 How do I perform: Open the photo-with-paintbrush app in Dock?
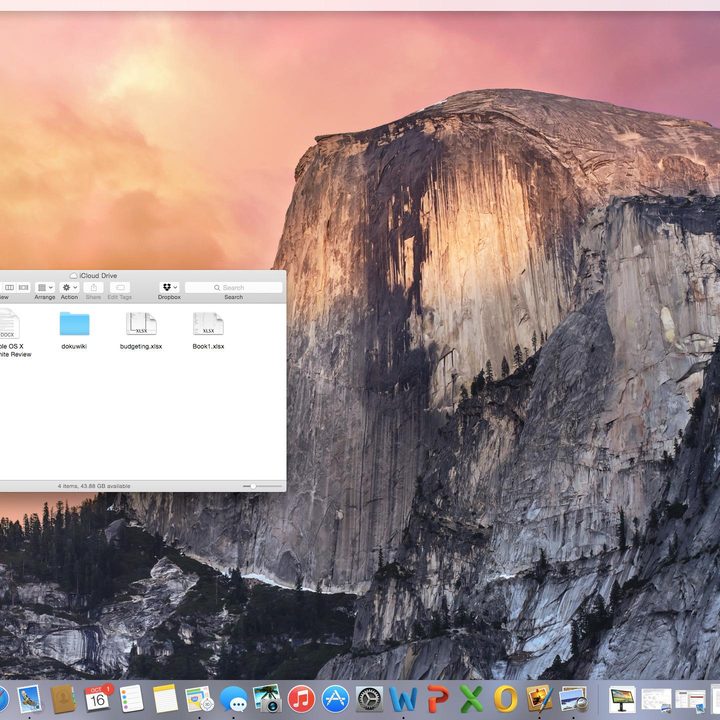click(x=540, y=698)
